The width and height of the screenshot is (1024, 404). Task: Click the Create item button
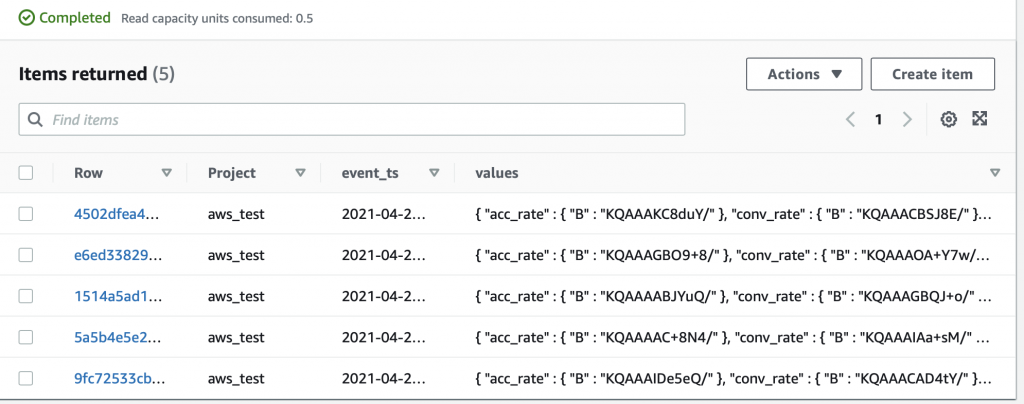pyautogui.click(x=933, y=74)
